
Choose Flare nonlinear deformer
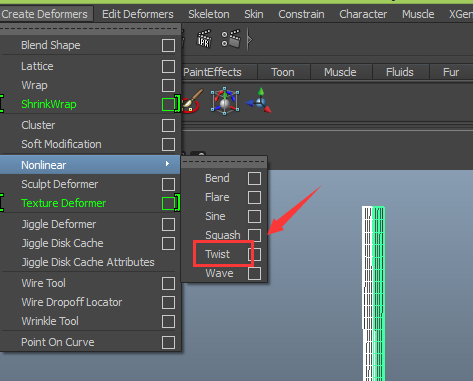tap(217, 197)
